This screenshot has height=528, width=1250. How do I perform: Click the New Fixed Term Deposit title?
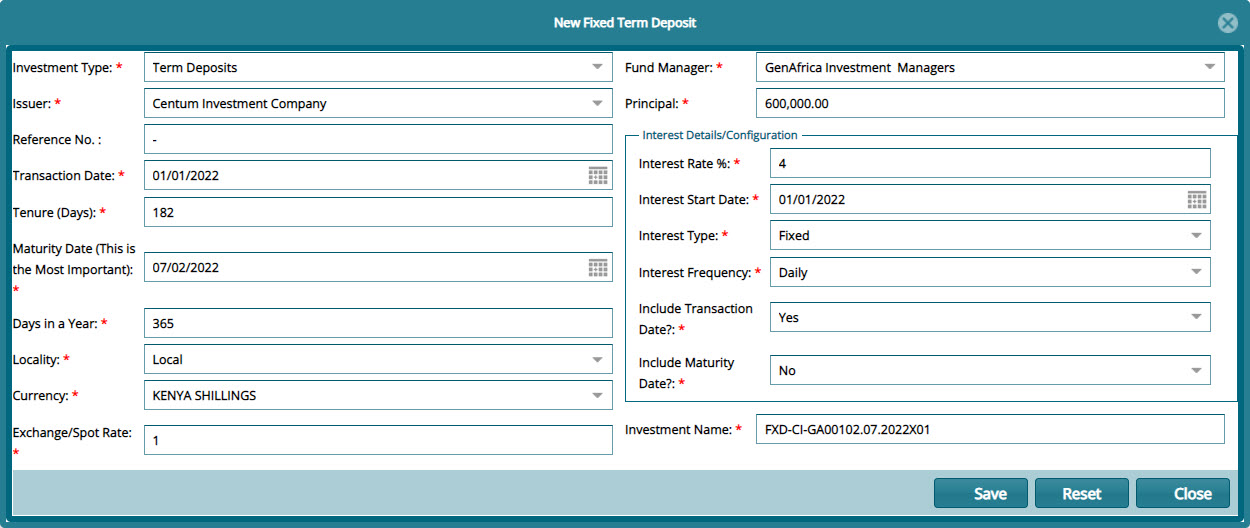tap(625, 22)
